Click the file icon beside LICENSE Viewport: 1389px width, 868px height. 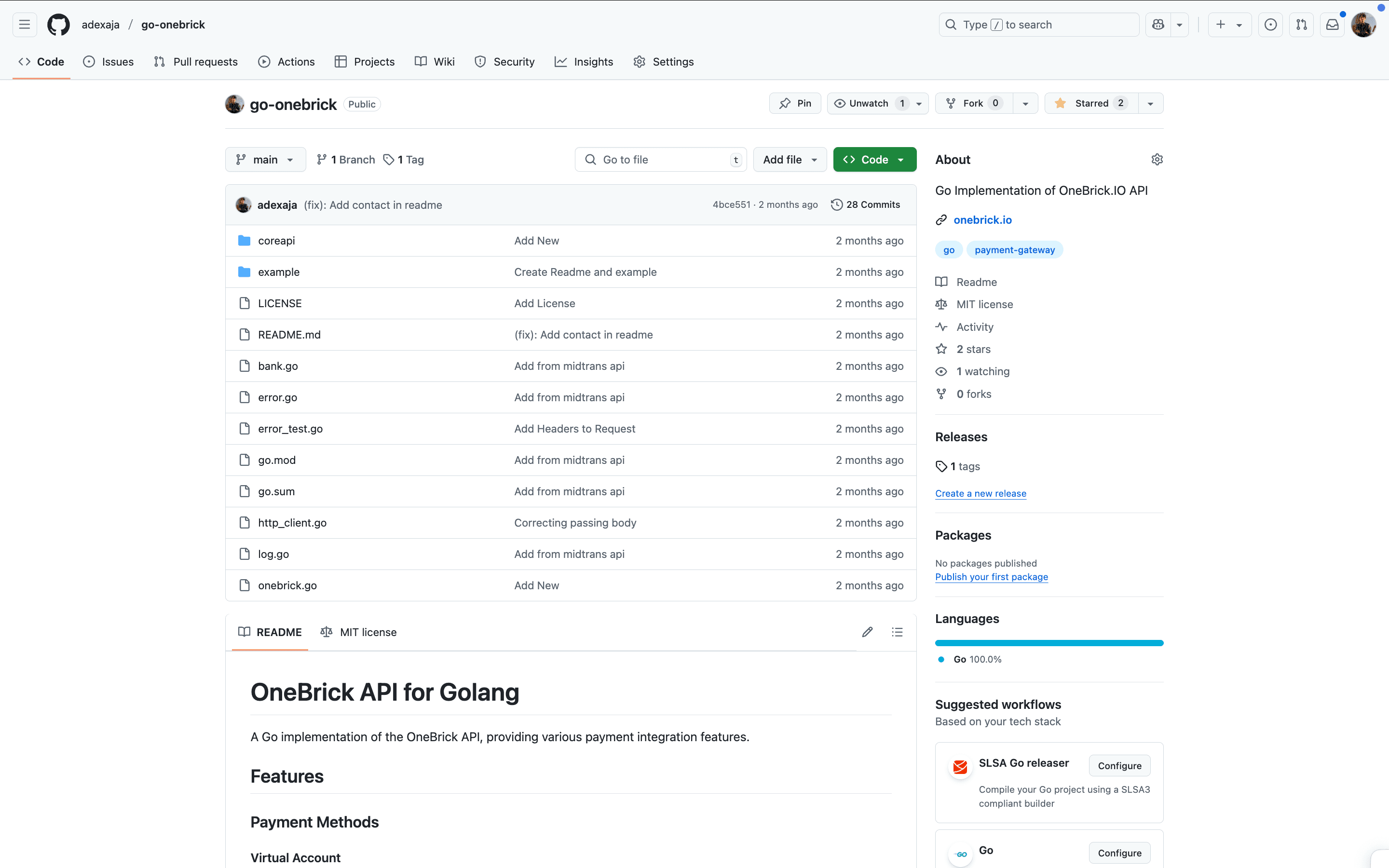click(x=245, y=303)
